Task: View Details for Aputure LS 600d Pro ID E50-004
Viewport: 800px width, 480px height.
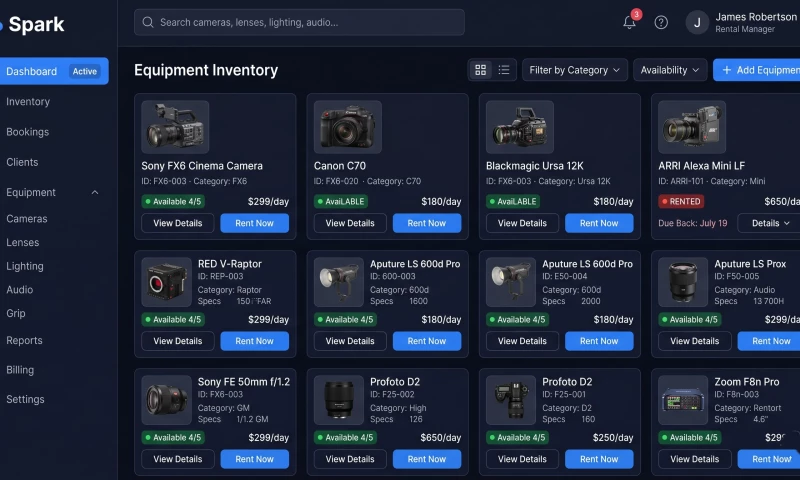Action: pos(522,341)
